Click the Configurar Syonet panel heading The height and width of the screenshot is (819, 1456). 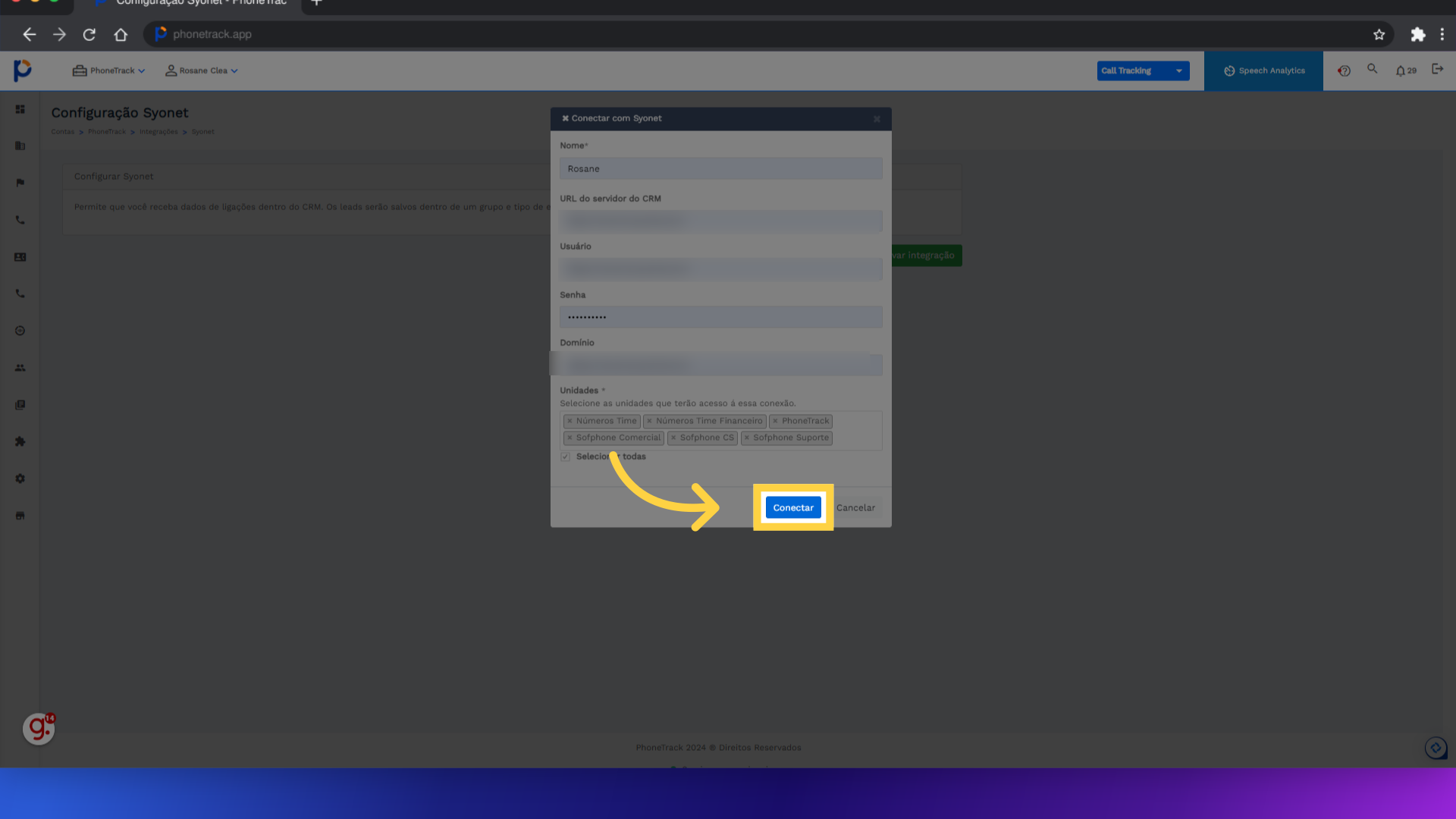point(114,176)
